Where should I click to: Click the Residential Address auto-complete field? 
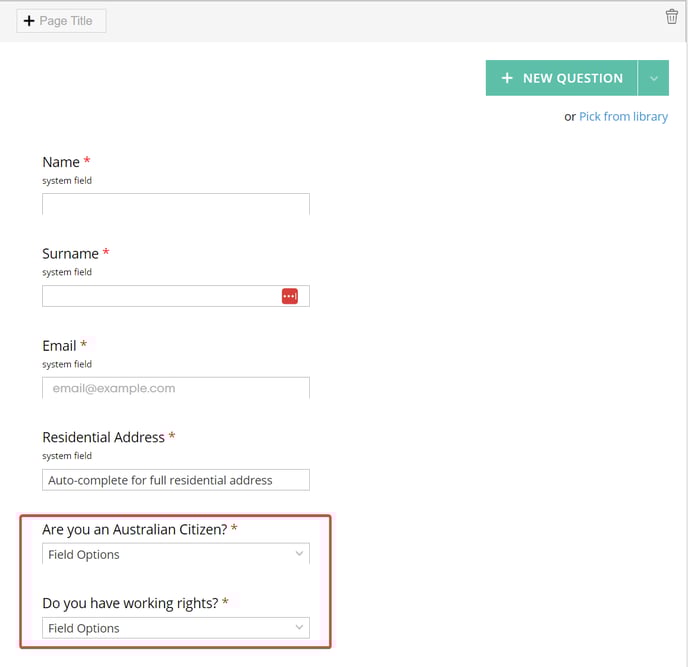click(176, 480)
